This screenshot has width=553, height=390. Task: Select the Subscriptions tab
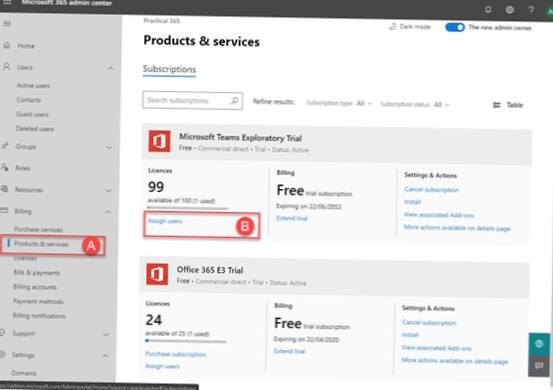(169, 69)
